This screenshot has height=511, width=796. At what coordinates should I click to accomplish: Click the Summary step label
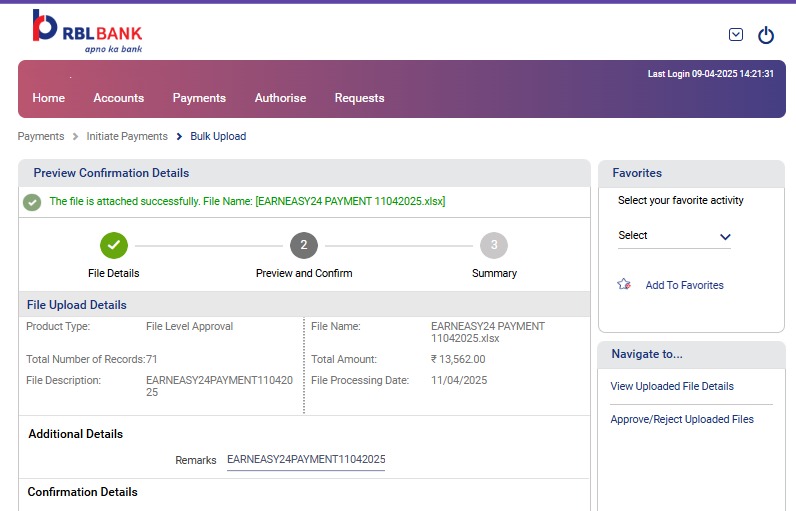pyautogui.click(x=494, y=273)
